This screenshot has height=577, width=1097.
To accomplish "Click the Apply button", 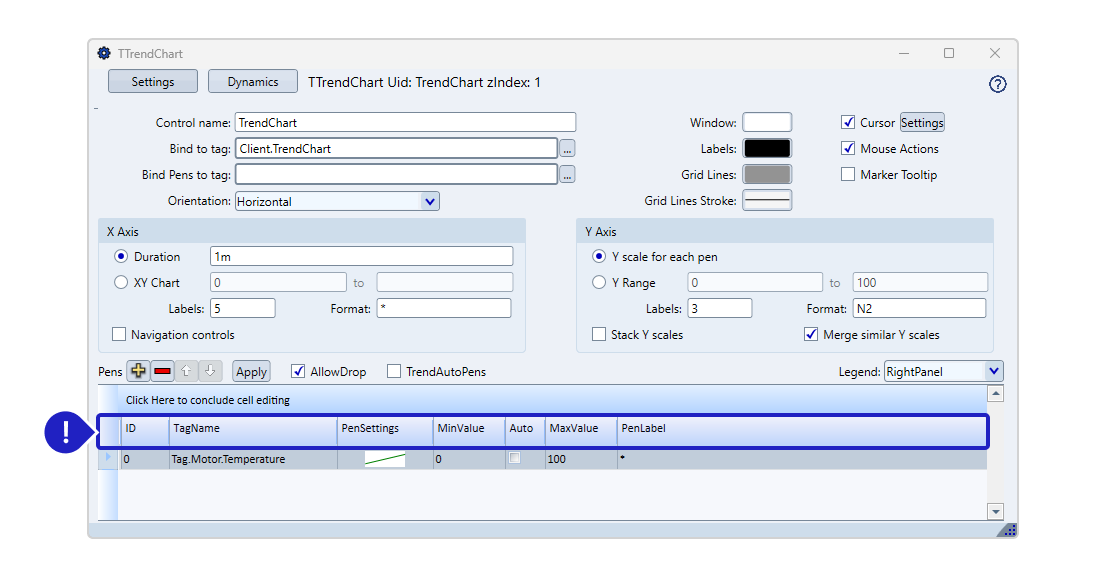I will click(251, 372).
